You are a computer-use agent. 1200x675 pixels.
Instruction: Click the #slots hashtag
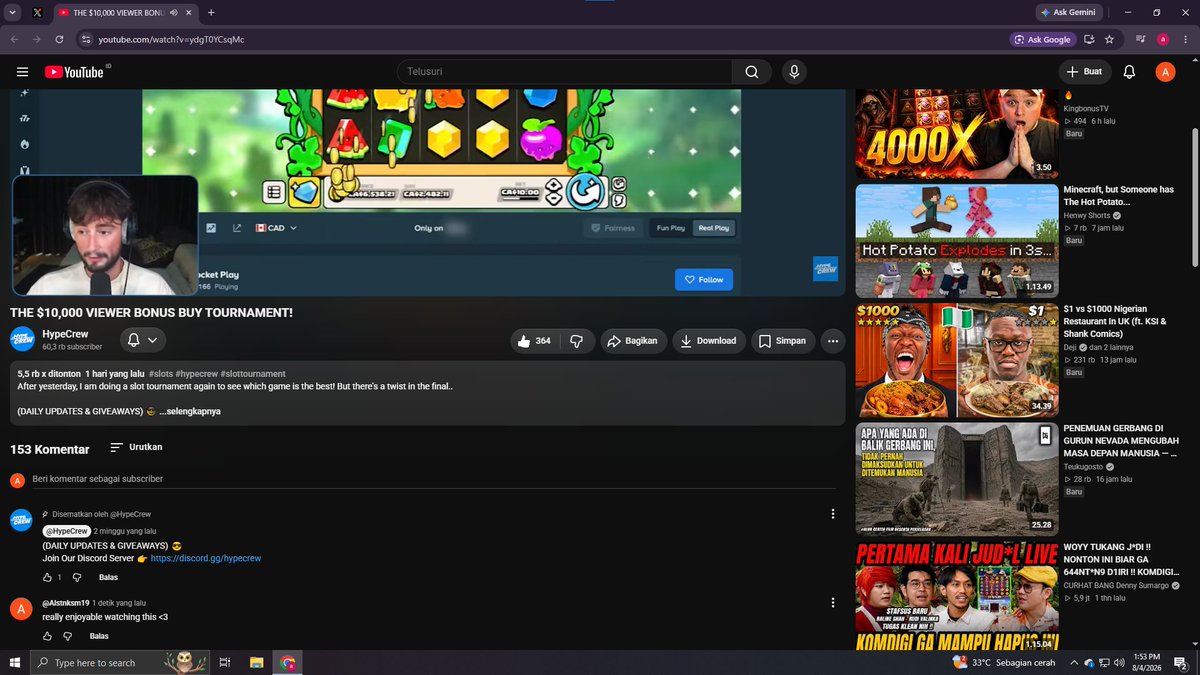click(x=160, y=374)
